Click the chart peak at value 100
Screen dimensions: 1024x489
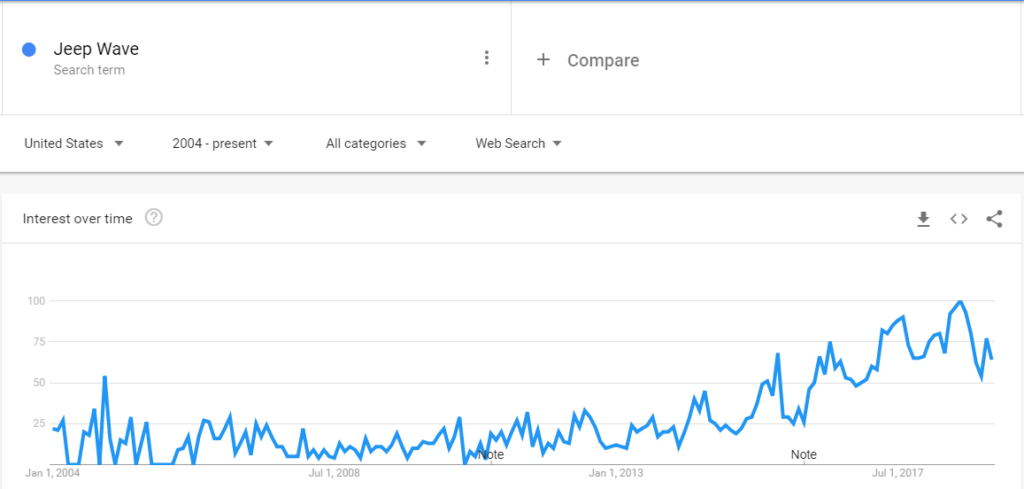(960, 302)
